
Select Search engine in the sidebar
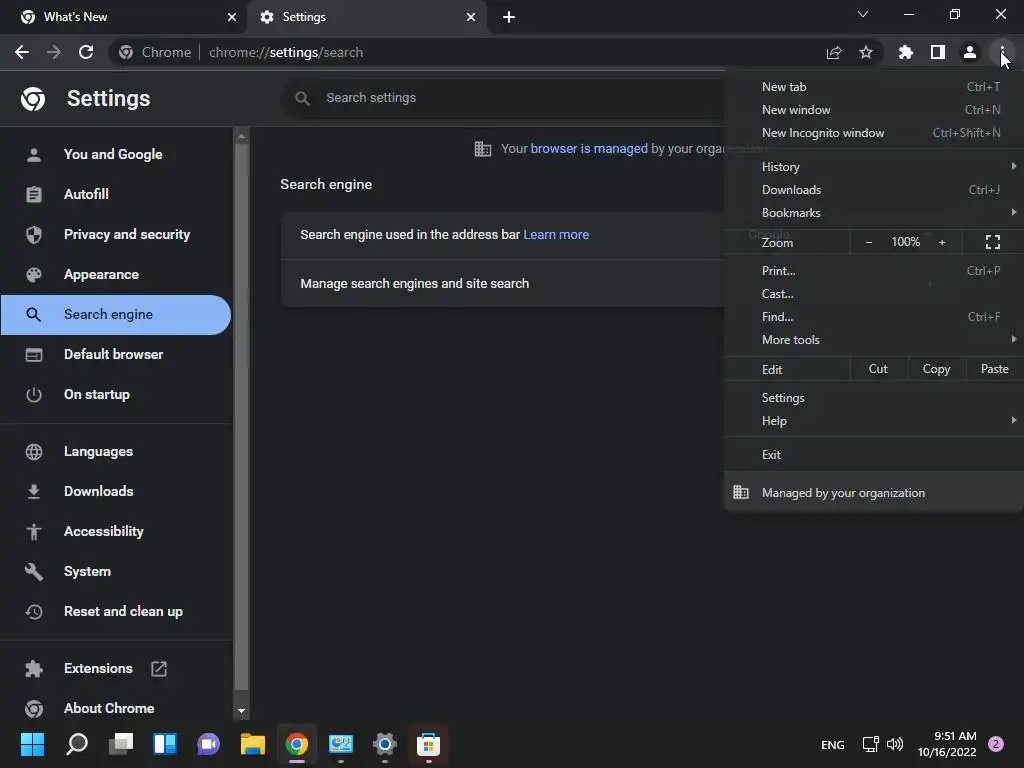click(116, 315)
